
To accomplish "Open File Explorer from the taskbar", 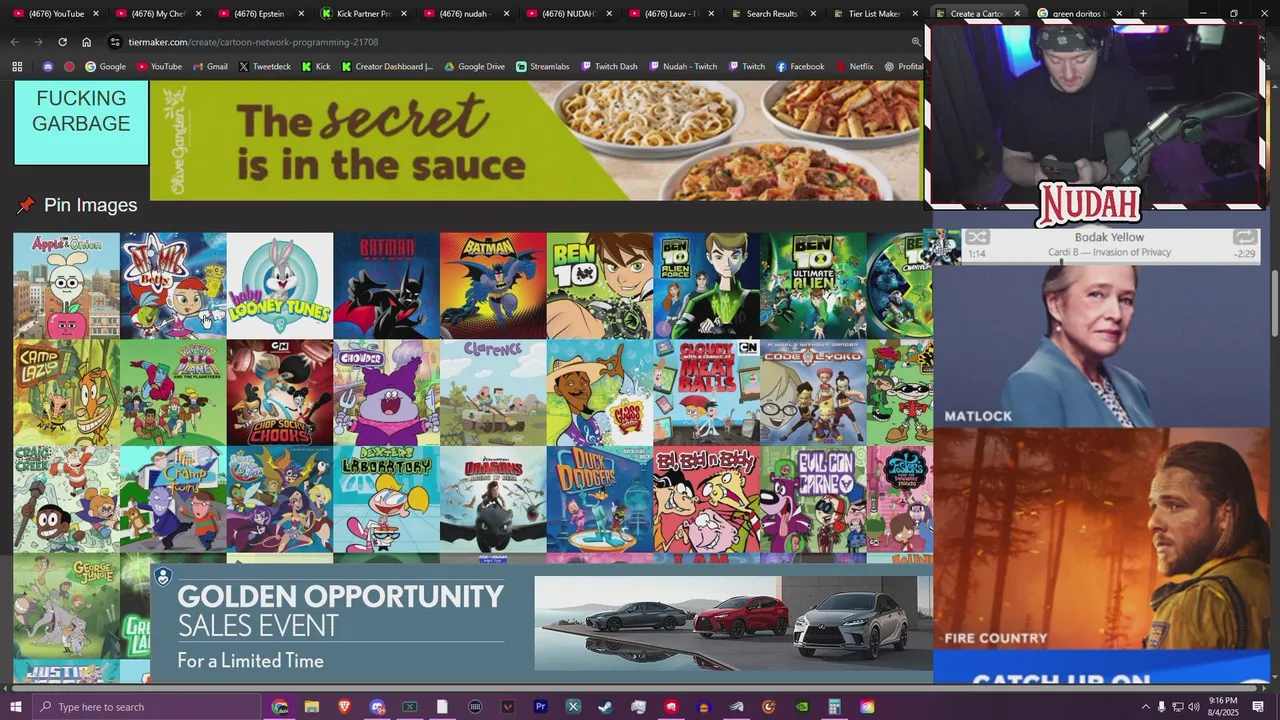I will click(x=311, y=707).
